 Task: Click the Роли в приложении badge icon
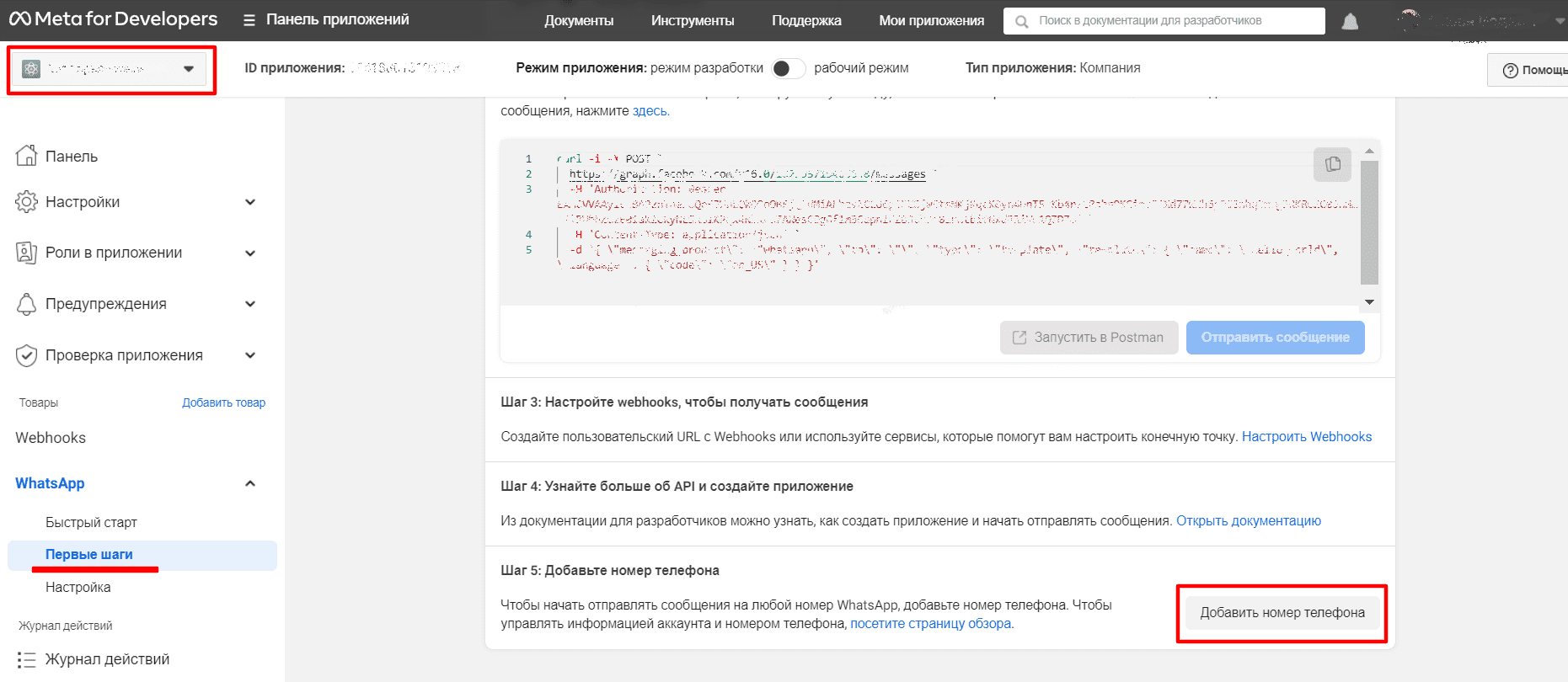[x=27, y=253]
